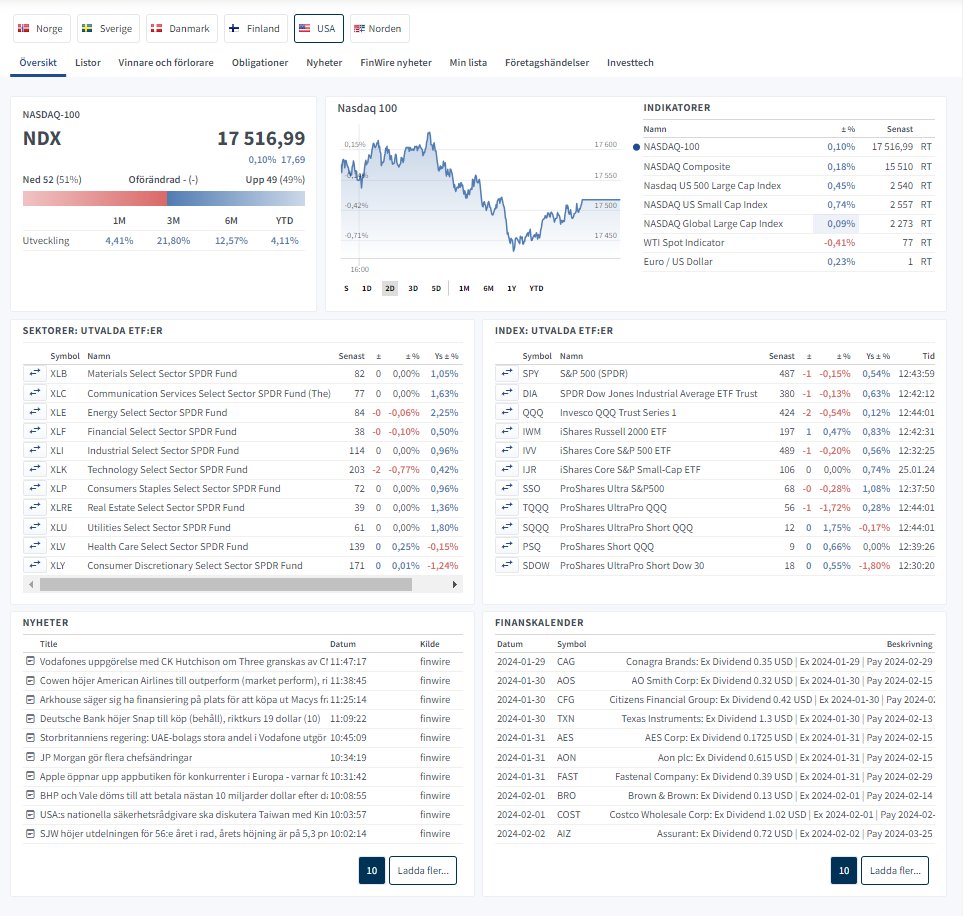The image size is (963, 916).
Task: Click the compare arrows icon for XLP
Action: coord(35,488)
